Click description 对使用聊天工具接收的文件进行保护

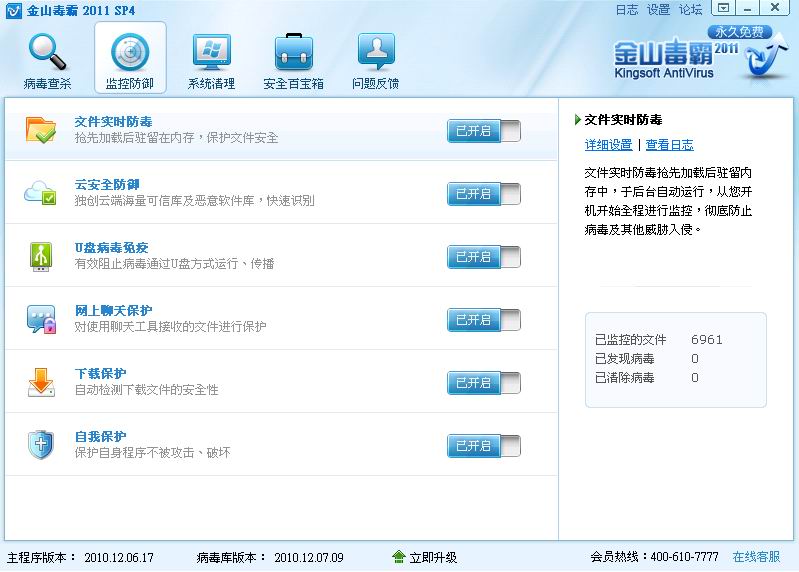click(170, 327)
